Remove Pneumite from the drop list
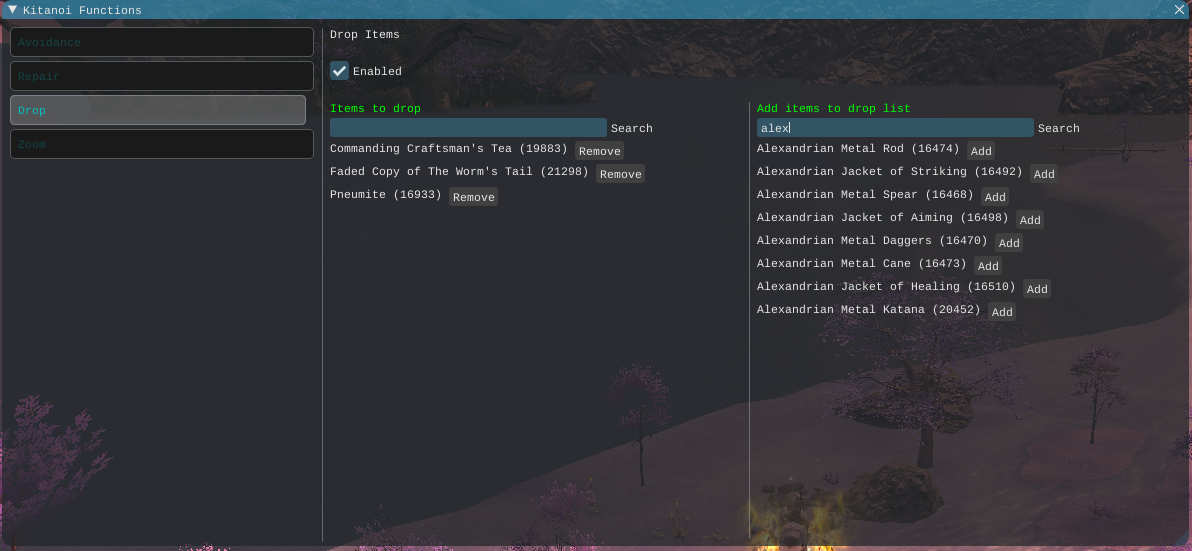1192x551 pixels. (x=473, y=197)
